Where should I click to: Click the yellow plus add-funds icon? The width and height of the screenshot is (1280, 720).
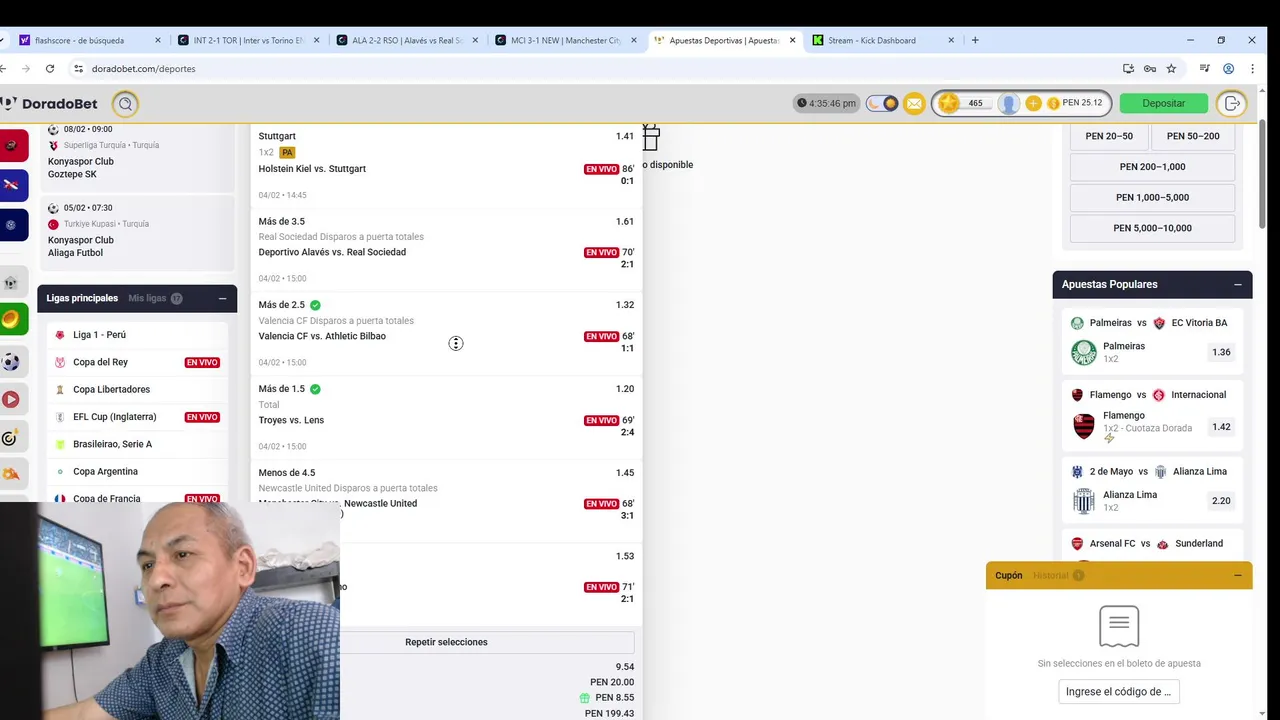click(x=1033, y=103)
